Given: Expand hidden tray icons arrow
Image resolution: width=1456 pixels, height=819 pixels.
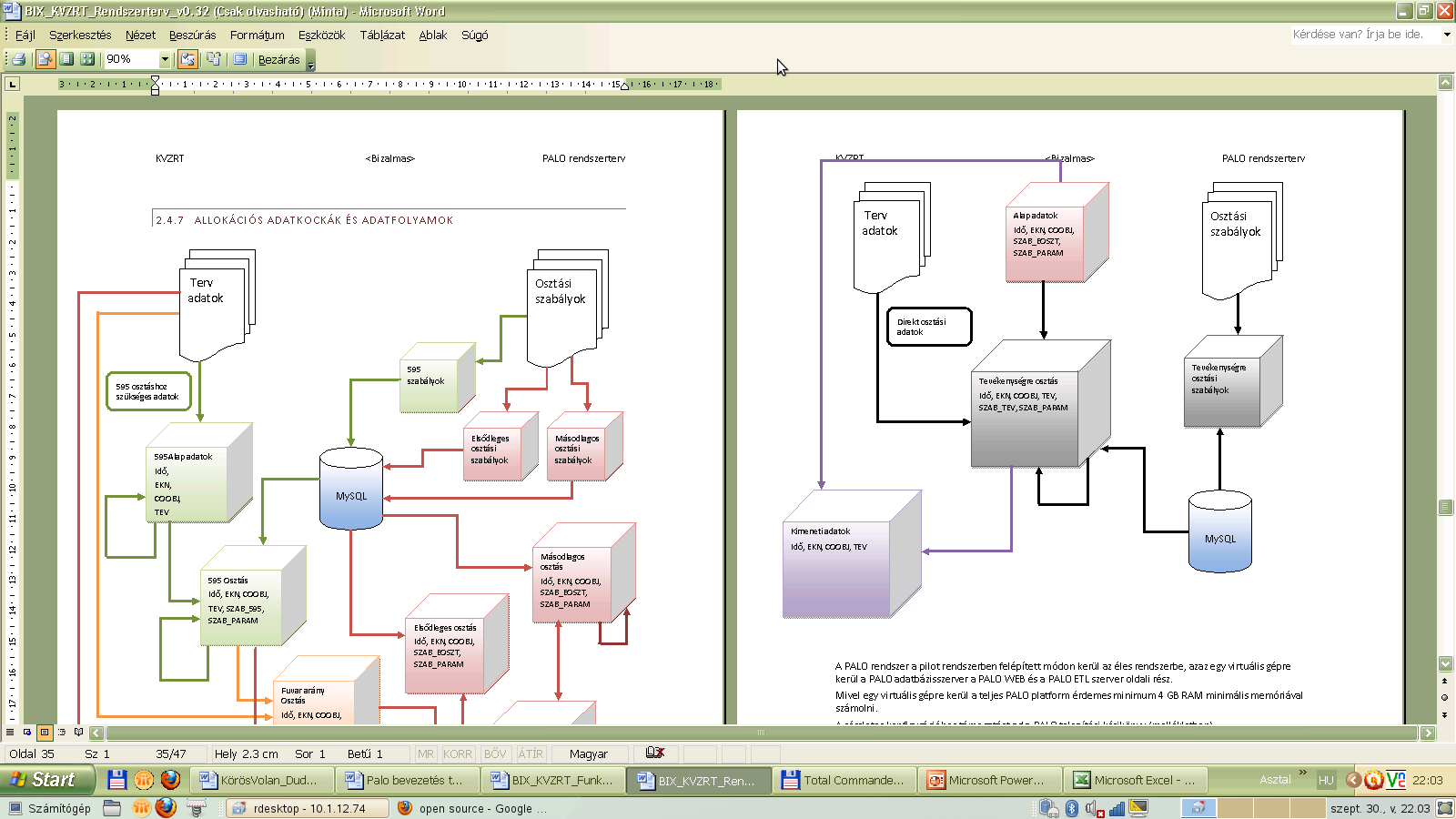Looking at the screenshot, I should (x=1354, y=780).
